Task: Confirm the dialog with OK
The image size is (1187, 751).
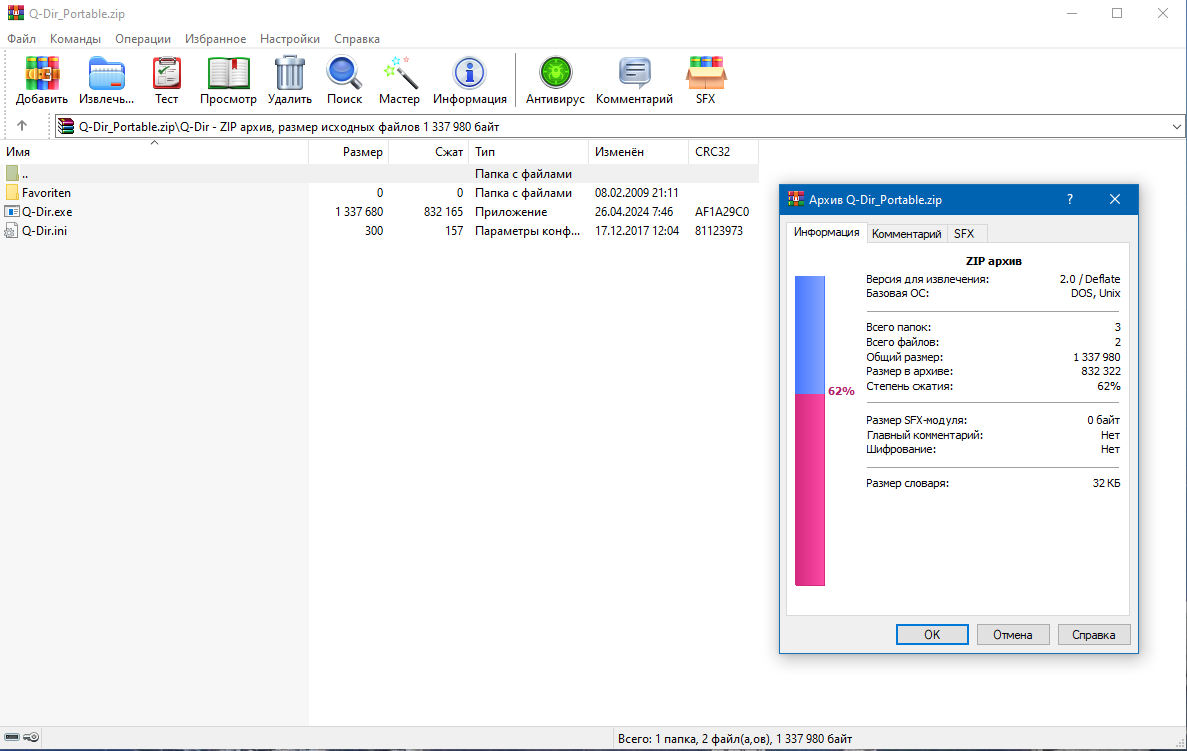Action: tap(932, 634)
